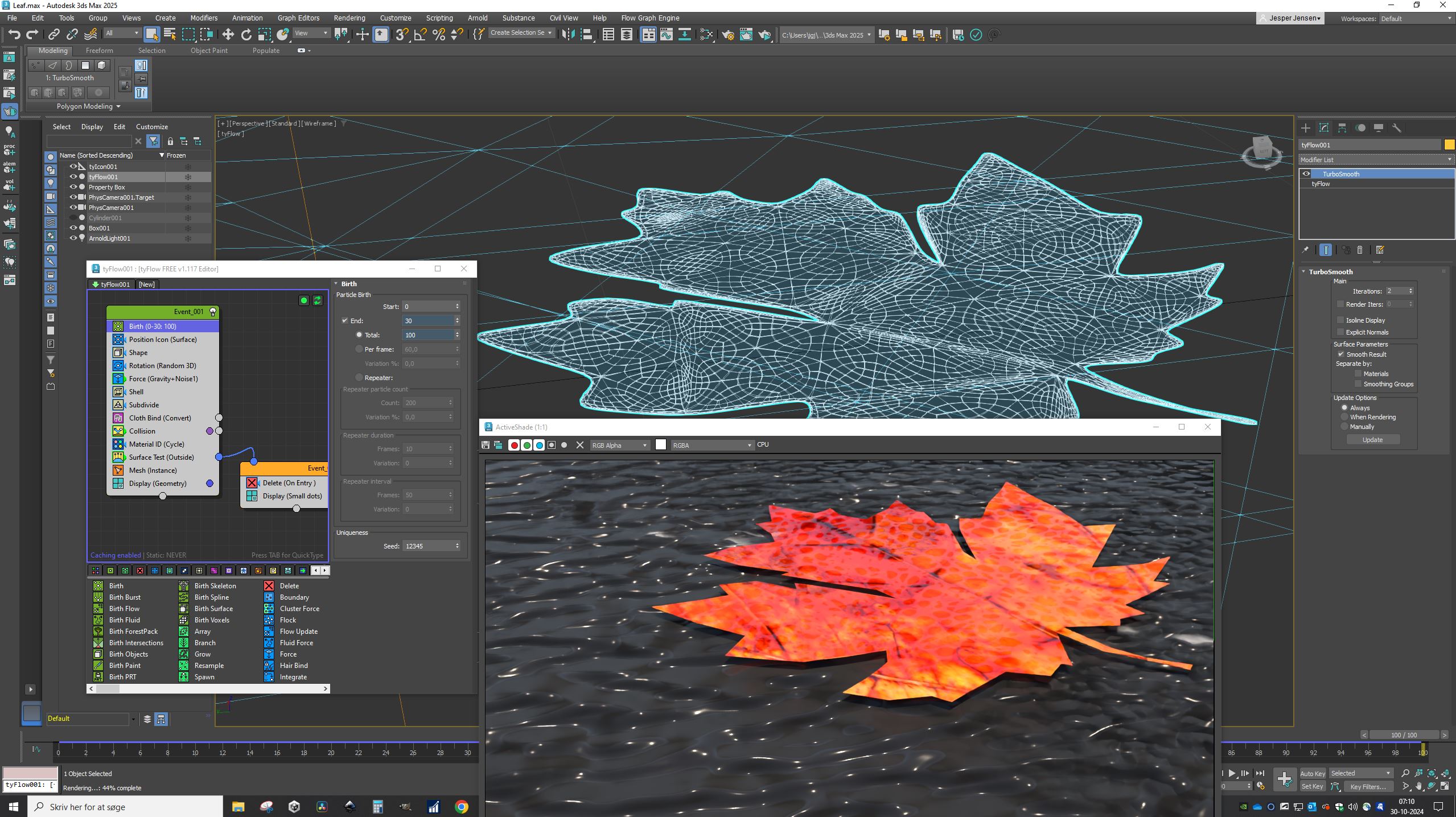The image size is (1456, 817).
Task: Switch to the Freeform ribbon tab
Action: [x=99, y=51]
